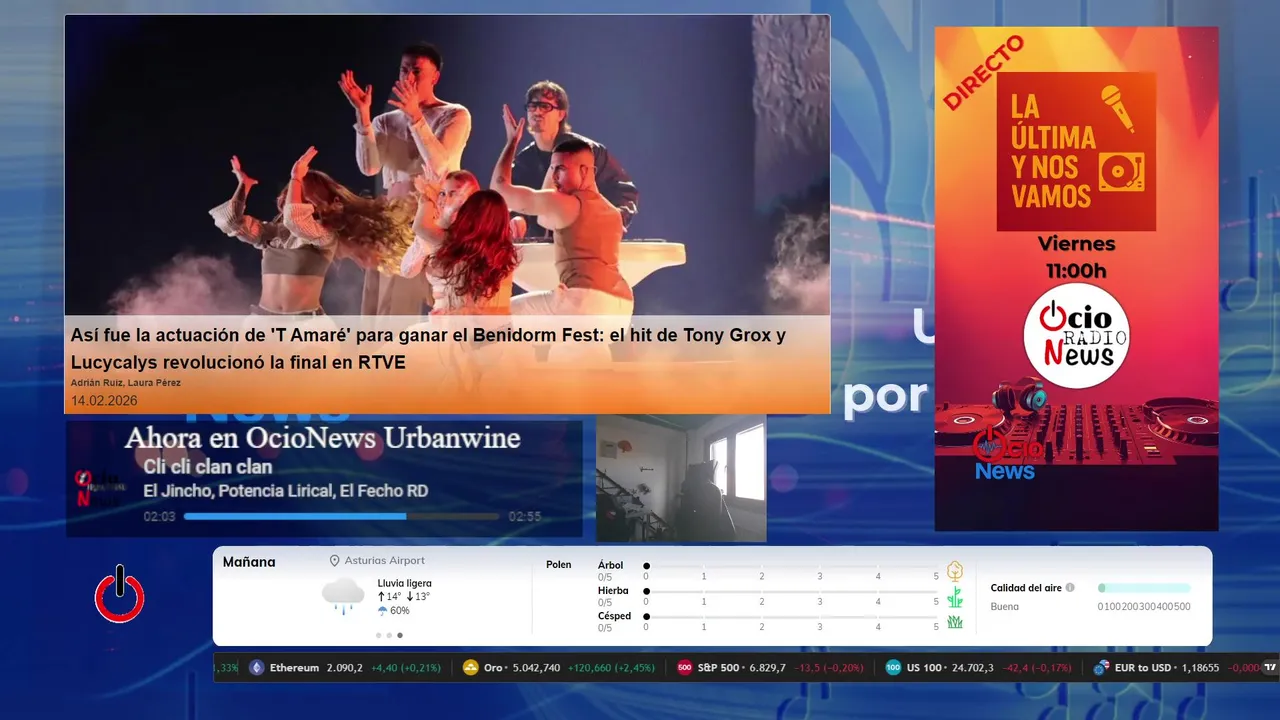This screenshot has height=720, width=1280.
Task: Click the microphone icon on the radio poster
Action: 1118,108
